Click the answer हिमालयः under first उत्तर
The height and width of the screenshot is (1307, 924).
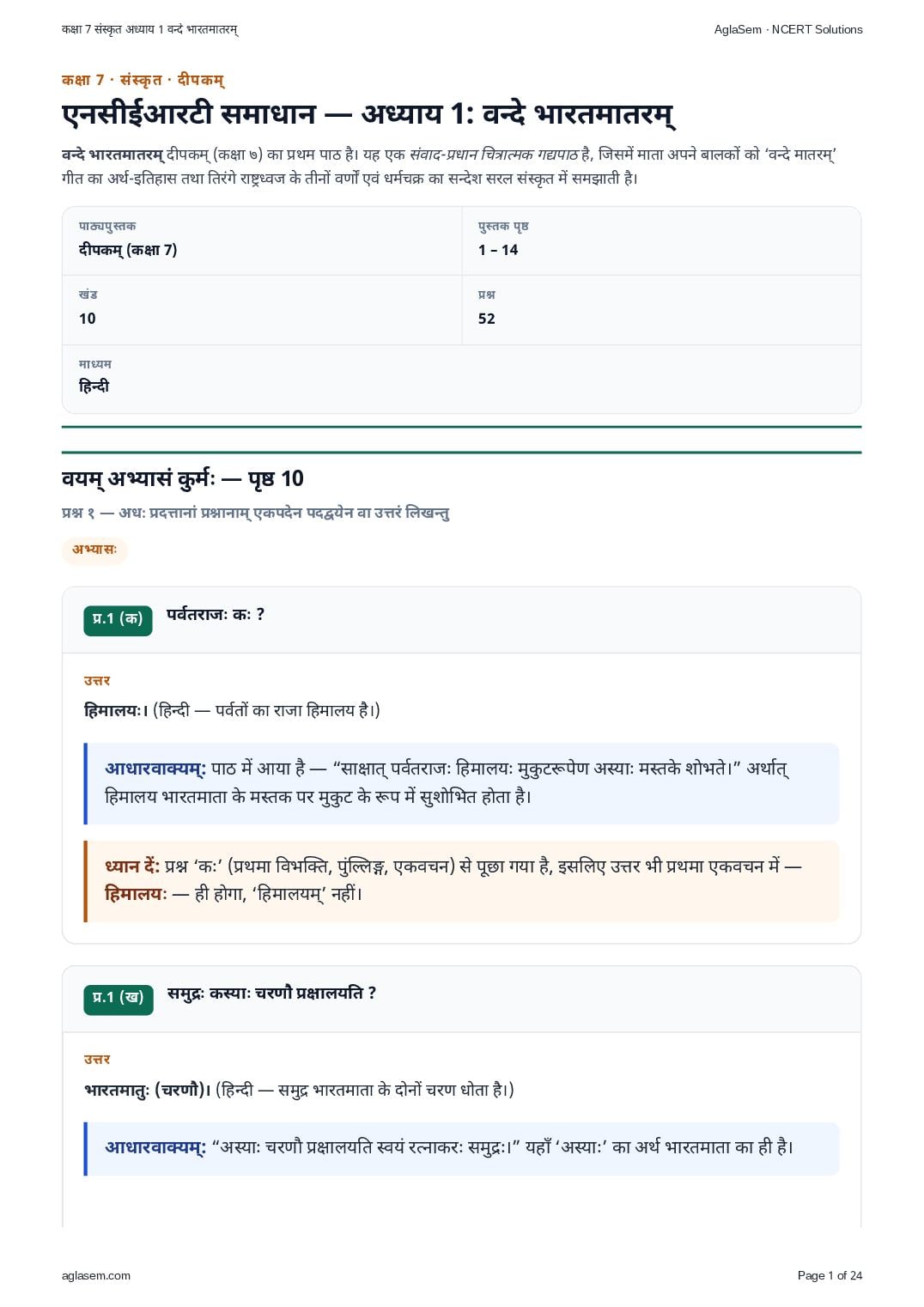(x=116, y=710)
